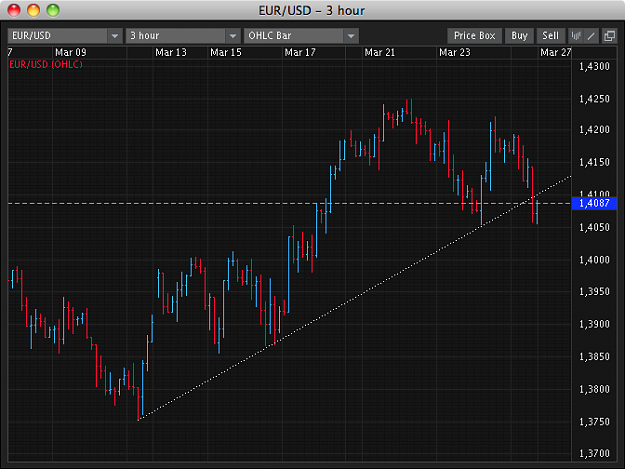Click the 1,4200 price axis label
Image resolution: width=625 pixels, height=469 pixels.
[x=594, y=130]
